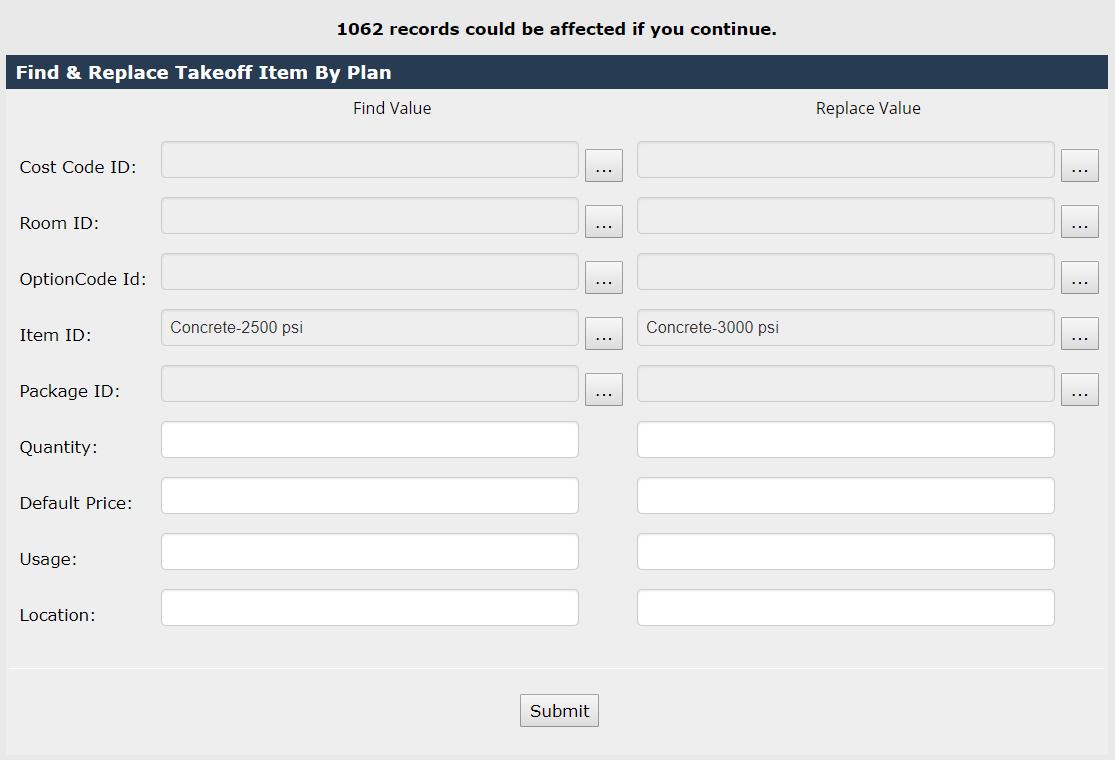Click the Quantity find value field
Image resolution: width=1115 pixels, height=760 pixels.
pyautogui.click(x=369, y=440)
